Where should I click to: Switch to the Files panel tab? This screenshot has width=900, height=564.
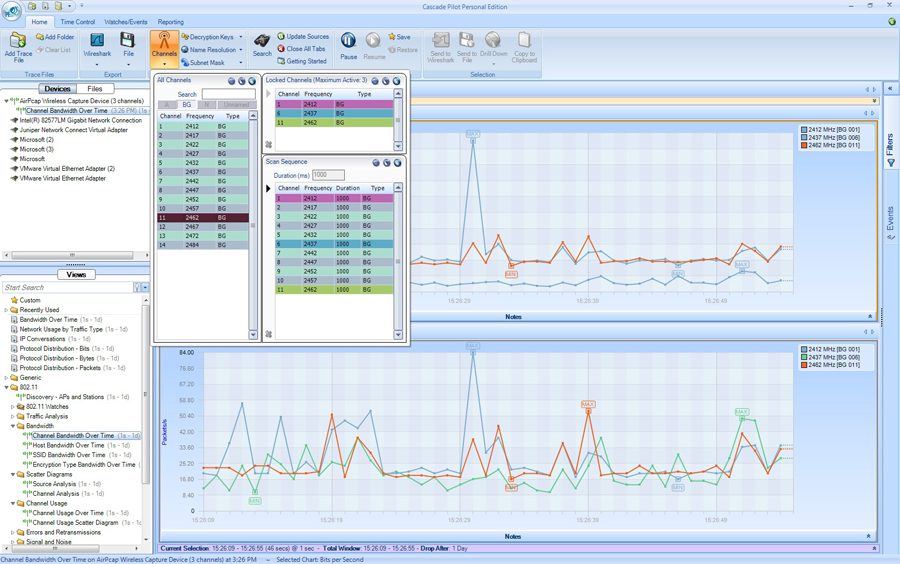(95, 89)
